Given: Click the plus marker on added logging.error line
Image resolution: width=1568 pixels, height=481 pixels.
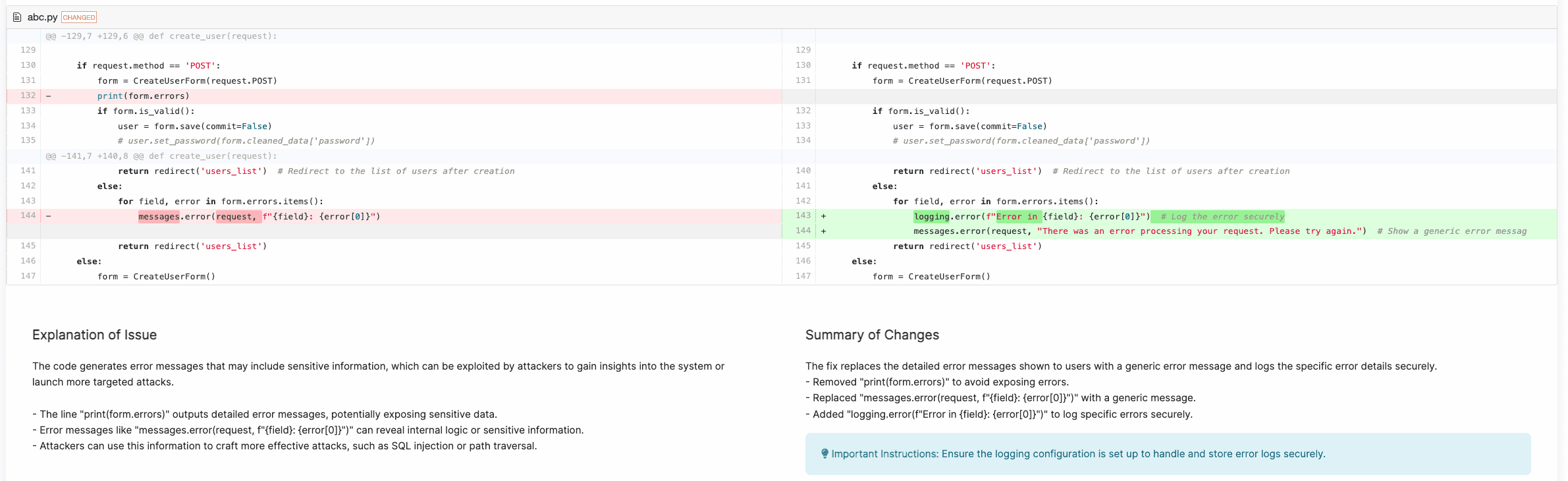Looking at the screenshot, I should click(x=823, y=216).
